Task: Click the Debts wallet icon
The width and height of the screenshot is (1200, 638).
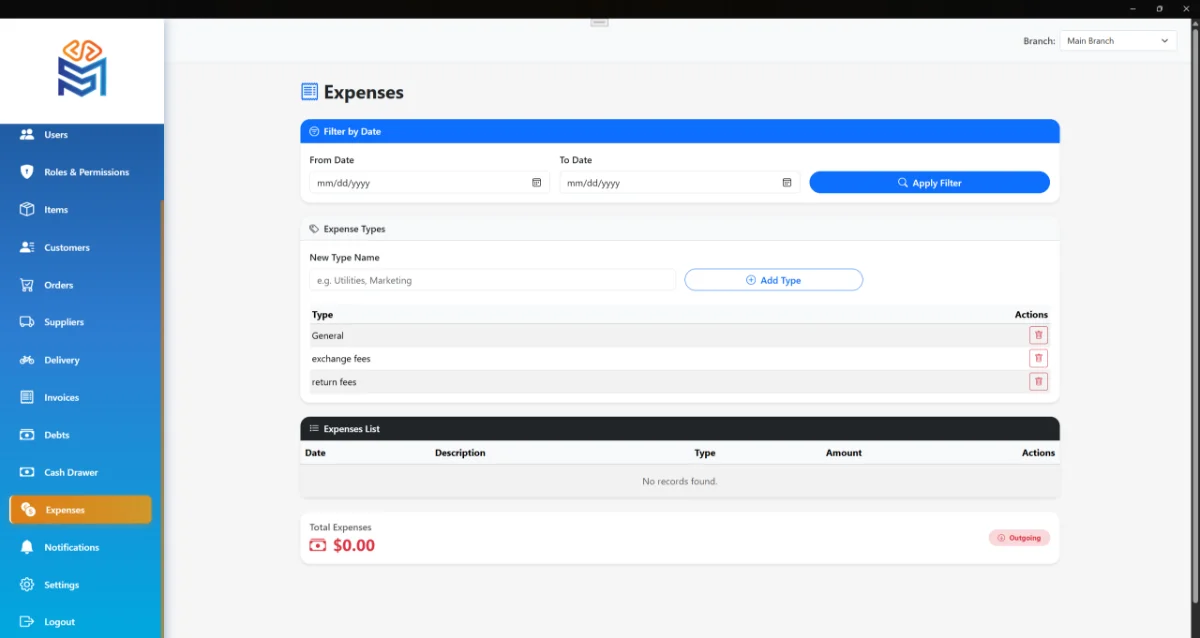Action: pos(27,435)
